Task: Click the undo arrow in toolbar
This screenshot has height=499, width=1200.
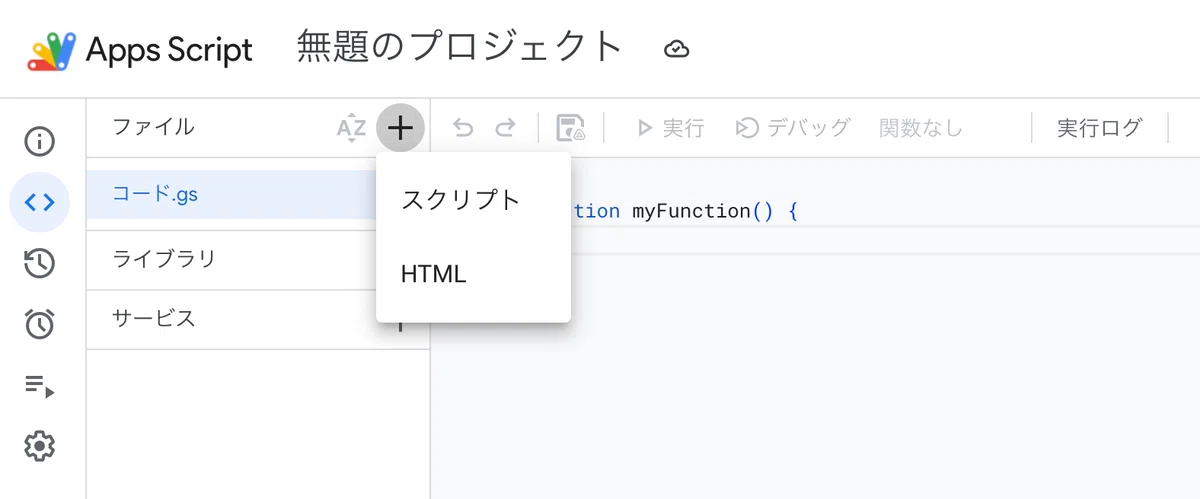Action: click(x=463, y=128)
